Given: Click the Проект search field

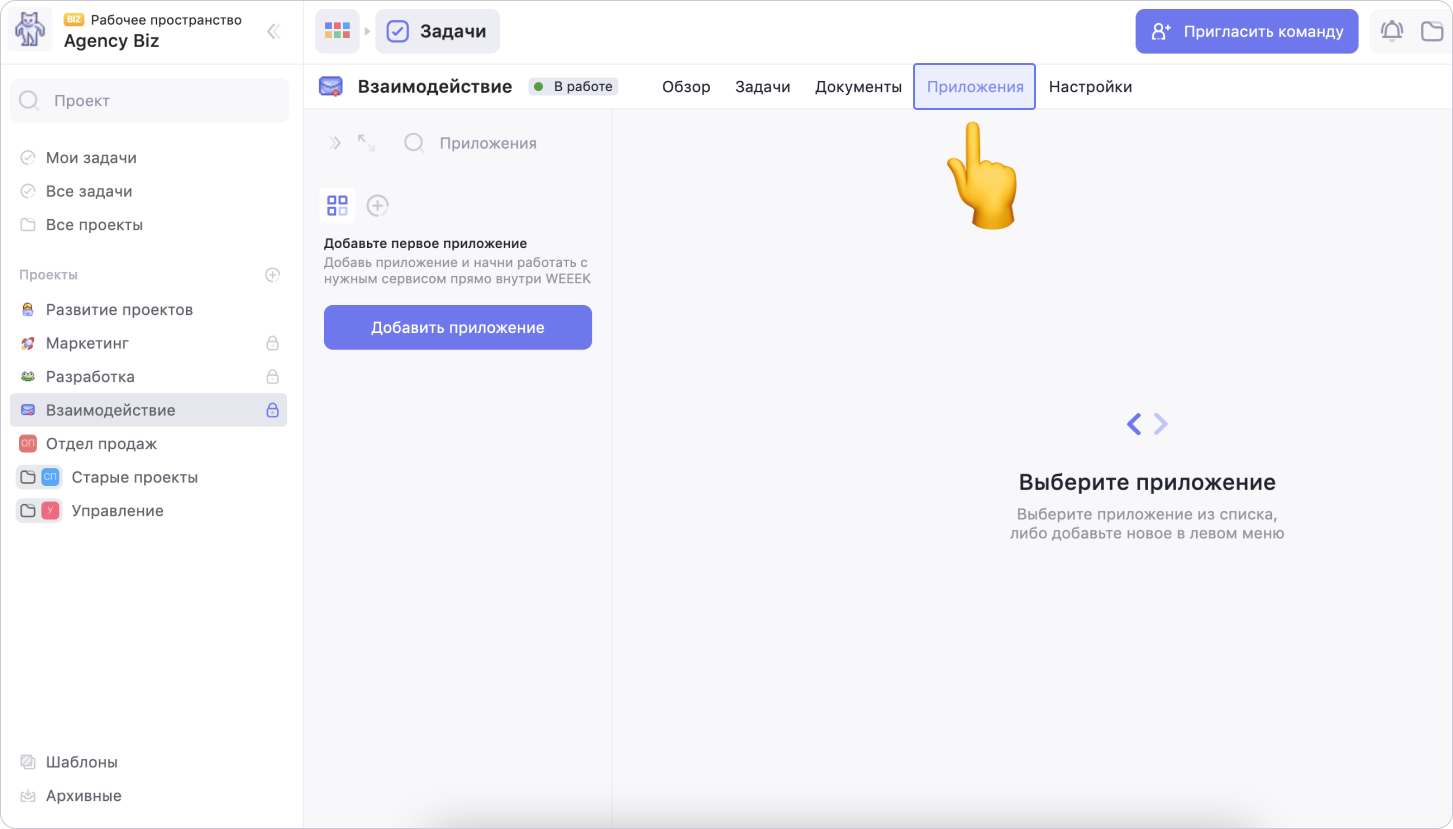Looking at the screenshot, I should click(150, 101).
